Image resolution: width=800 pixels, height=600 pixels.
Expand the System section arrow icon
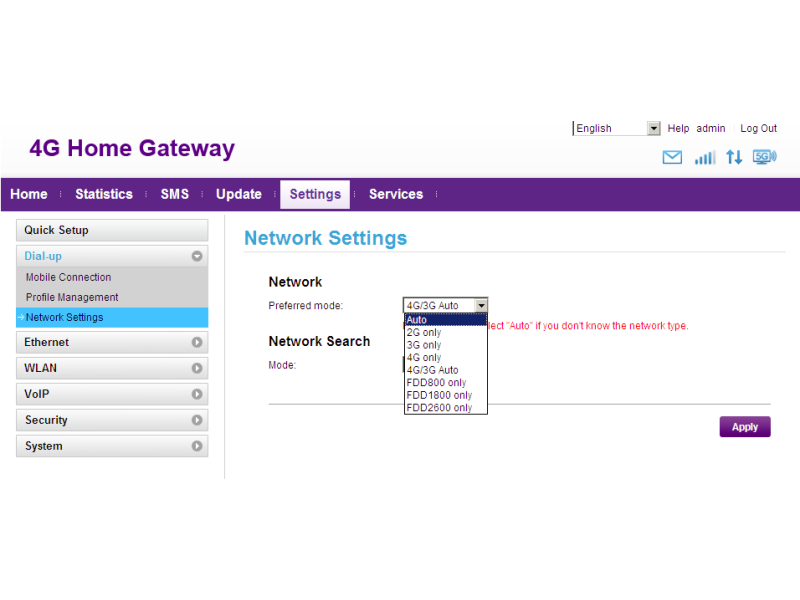pos(197,446)
